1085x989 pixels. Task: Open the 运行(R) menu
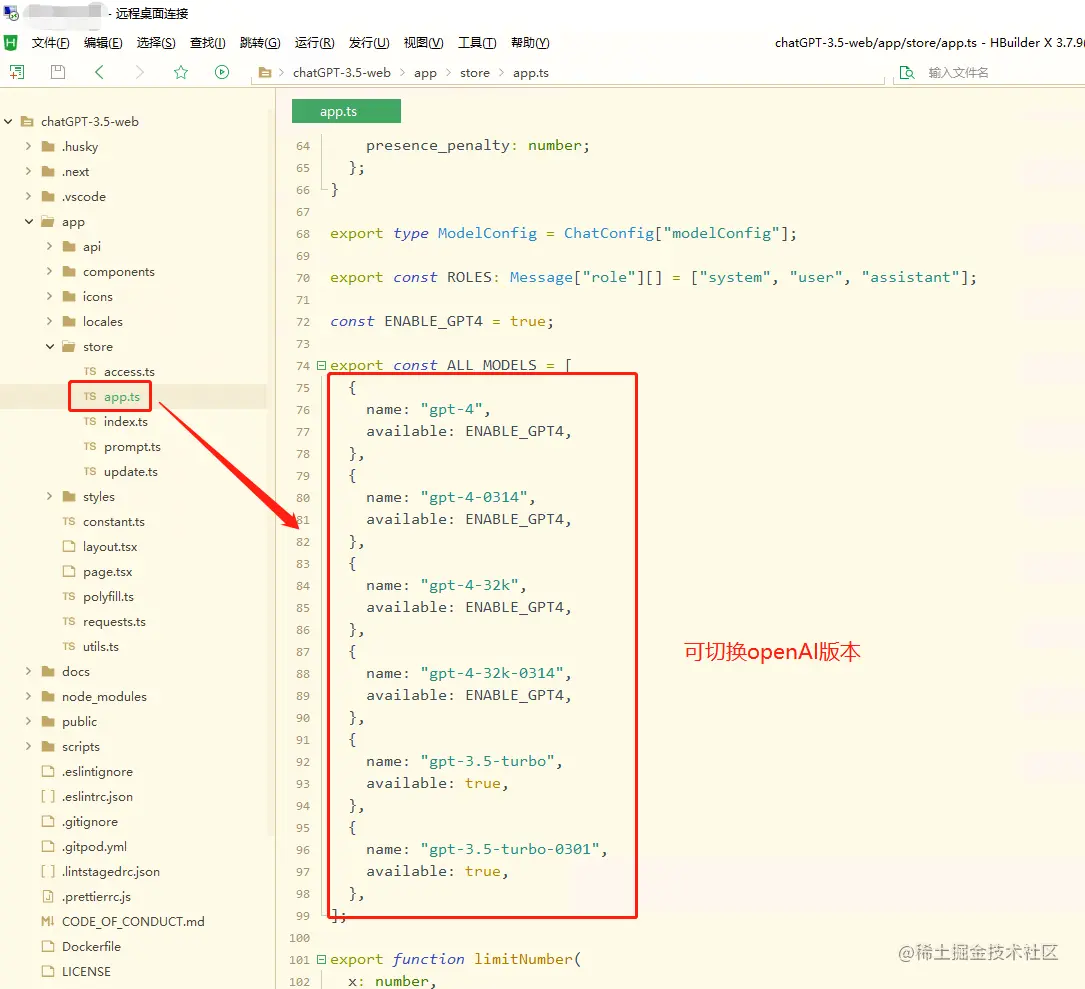(314, 43)
